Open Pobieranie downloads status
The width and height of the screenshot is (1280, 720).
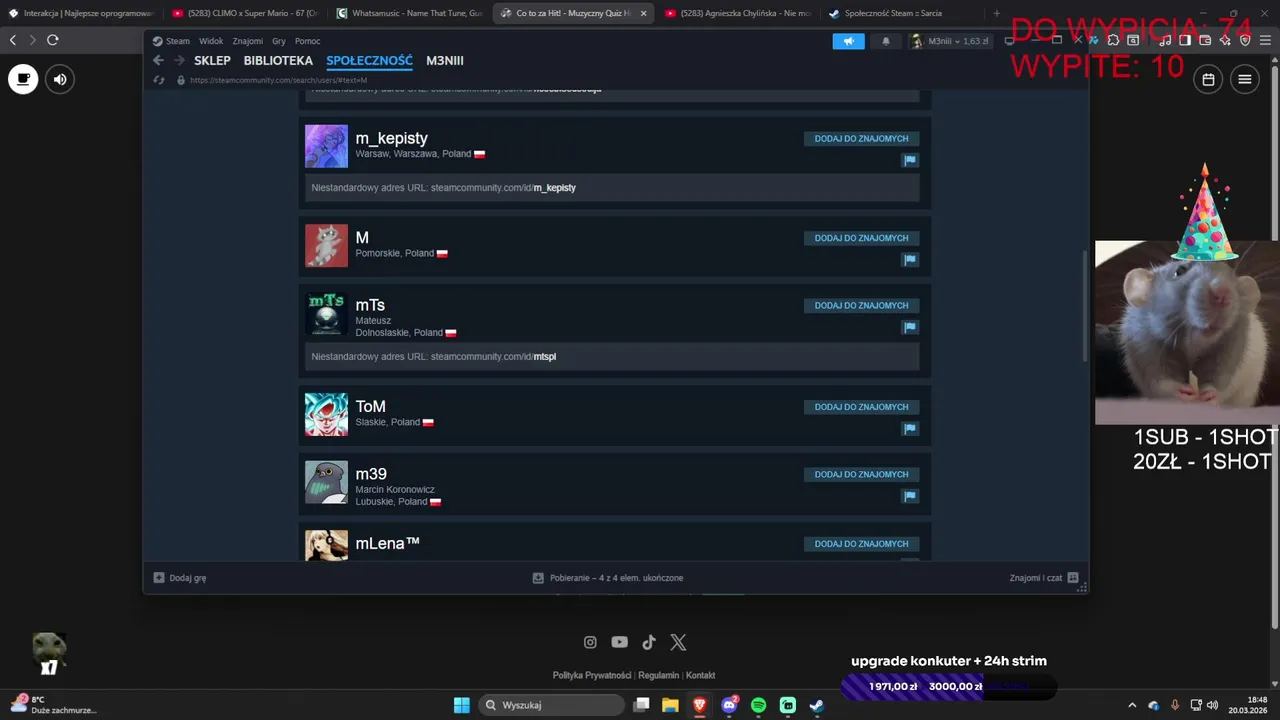coord(608,578)
